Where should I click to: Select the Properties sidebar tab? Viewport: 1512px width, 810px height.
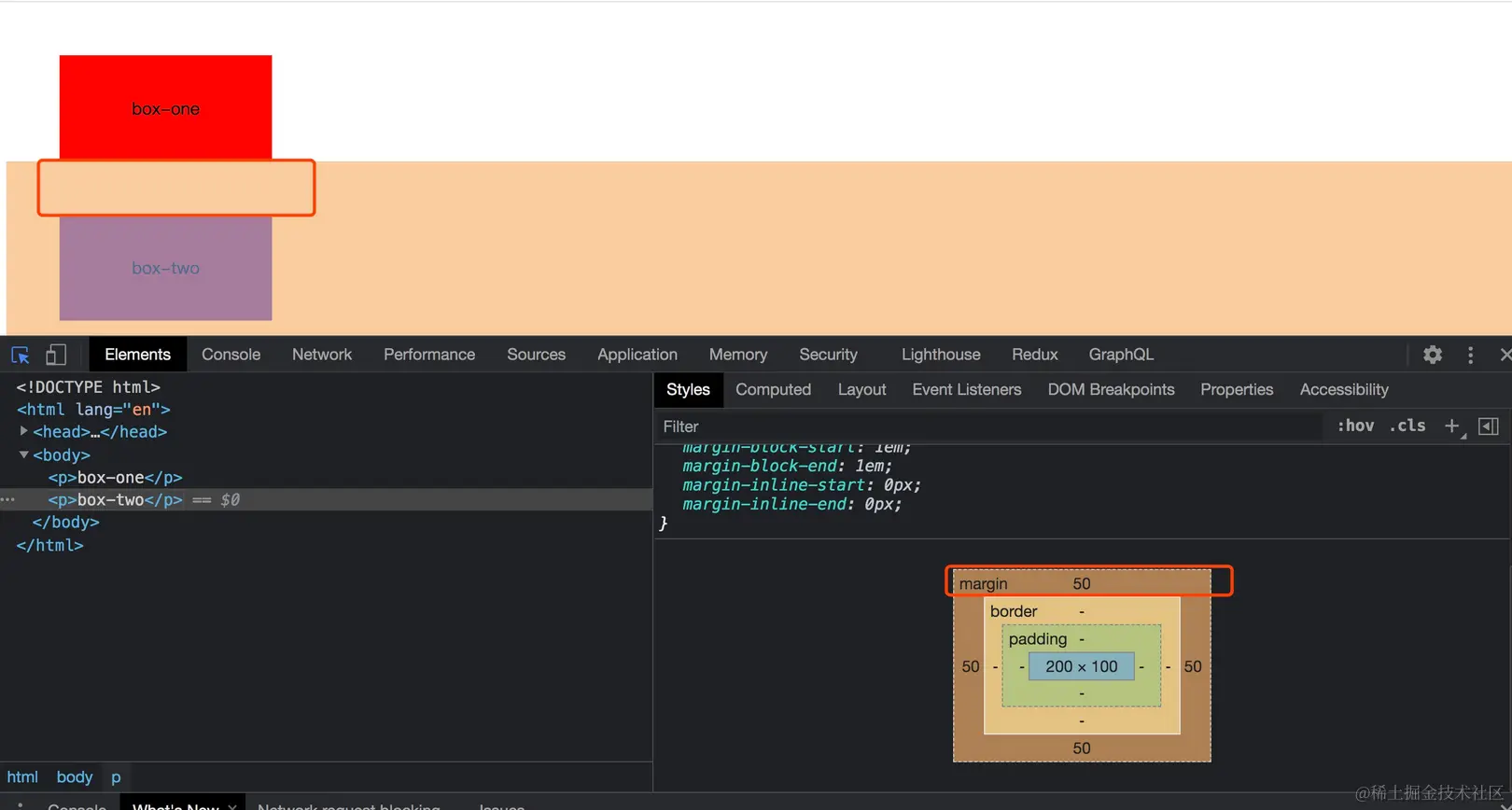pyautogui.click(x=1237, y=389)
